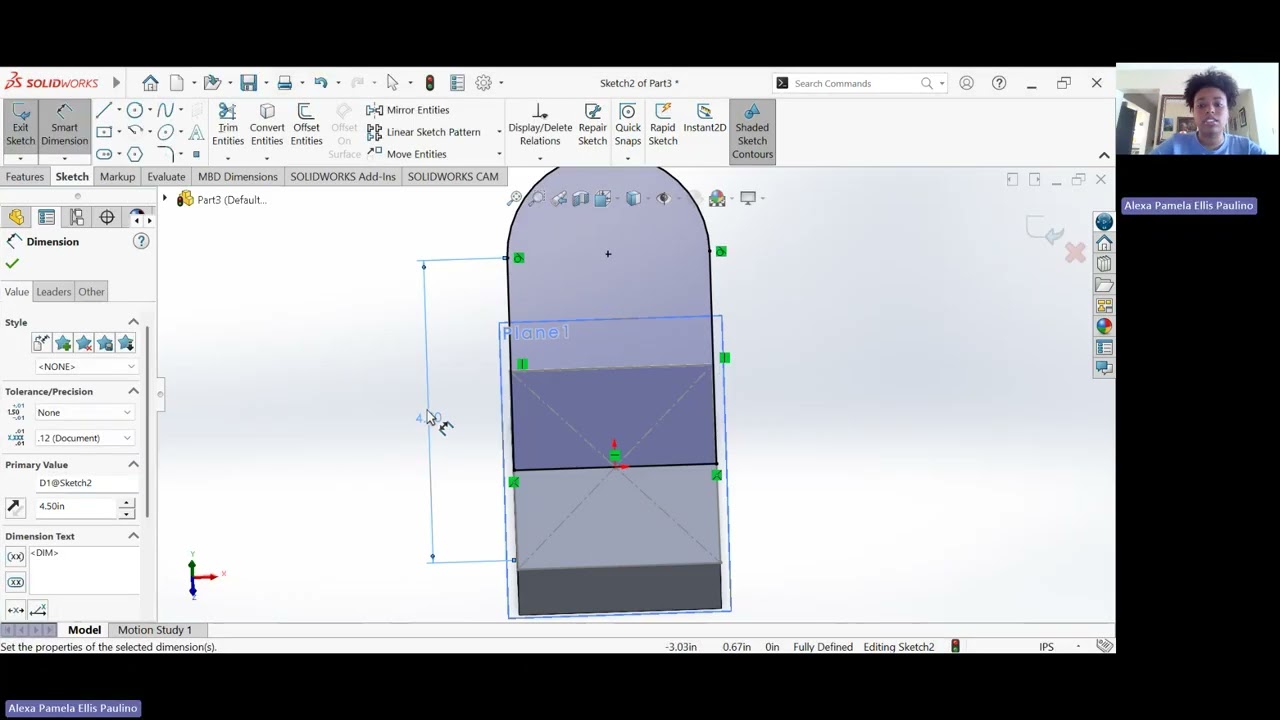The height and width of the screenshot is (720, 1280).
Task: Expand the Part3 tree node
Action: [165, 199]
